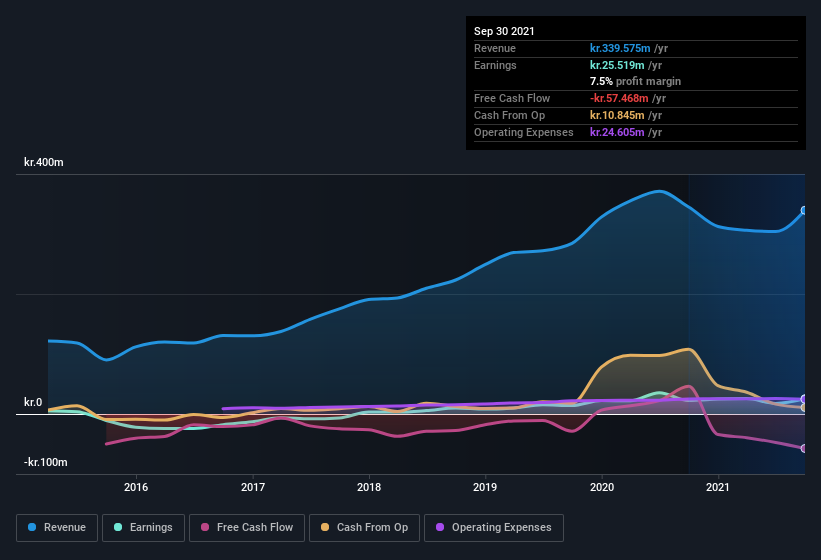Image resolution: width=821 pixels, height=560 pixels.
Task: Click the kr.25.519m earnings value
Action: tap(617, 65)
